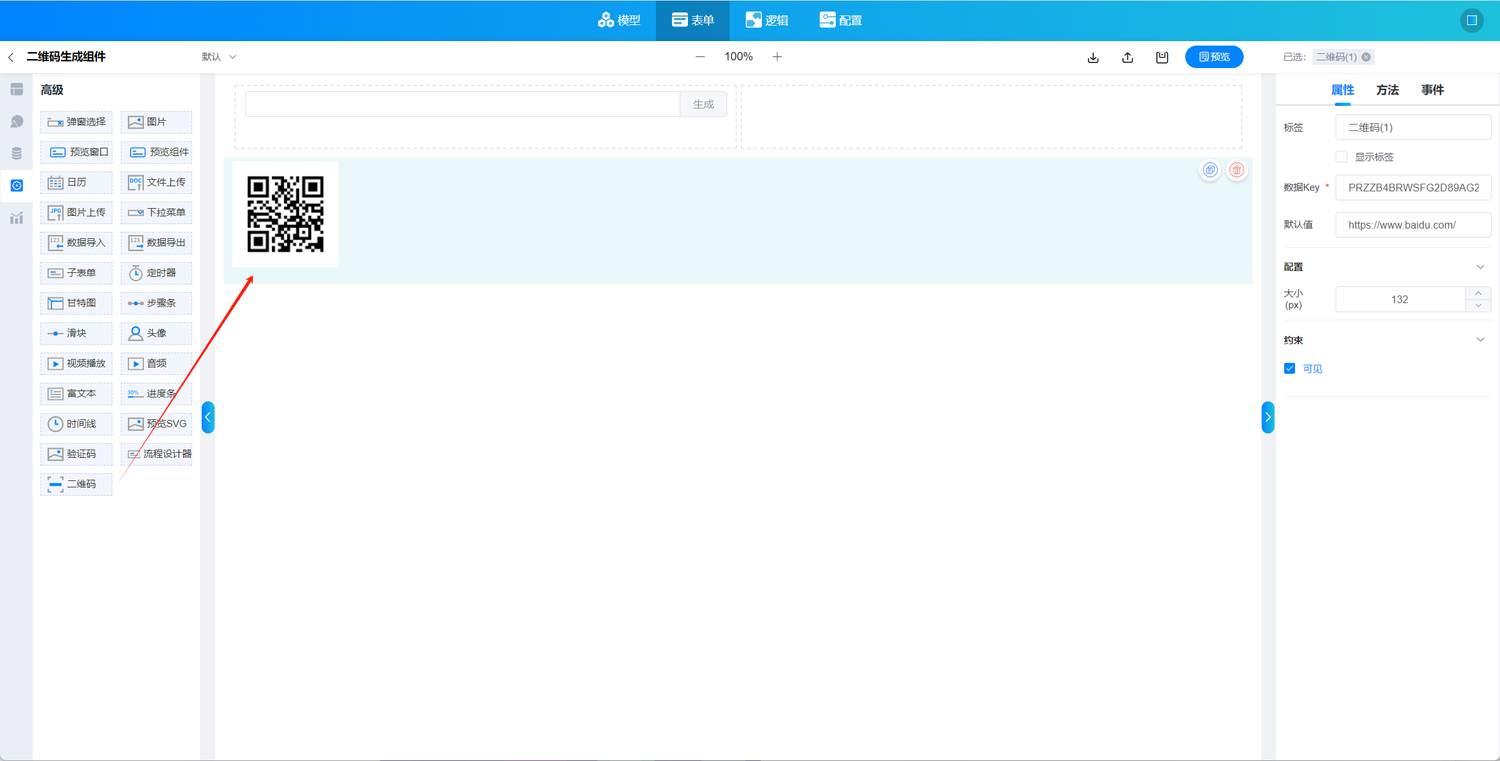Screen dimensions: 1500x761
Task: Switch to the 逻辑 top tab
Action: click(767, 20)
